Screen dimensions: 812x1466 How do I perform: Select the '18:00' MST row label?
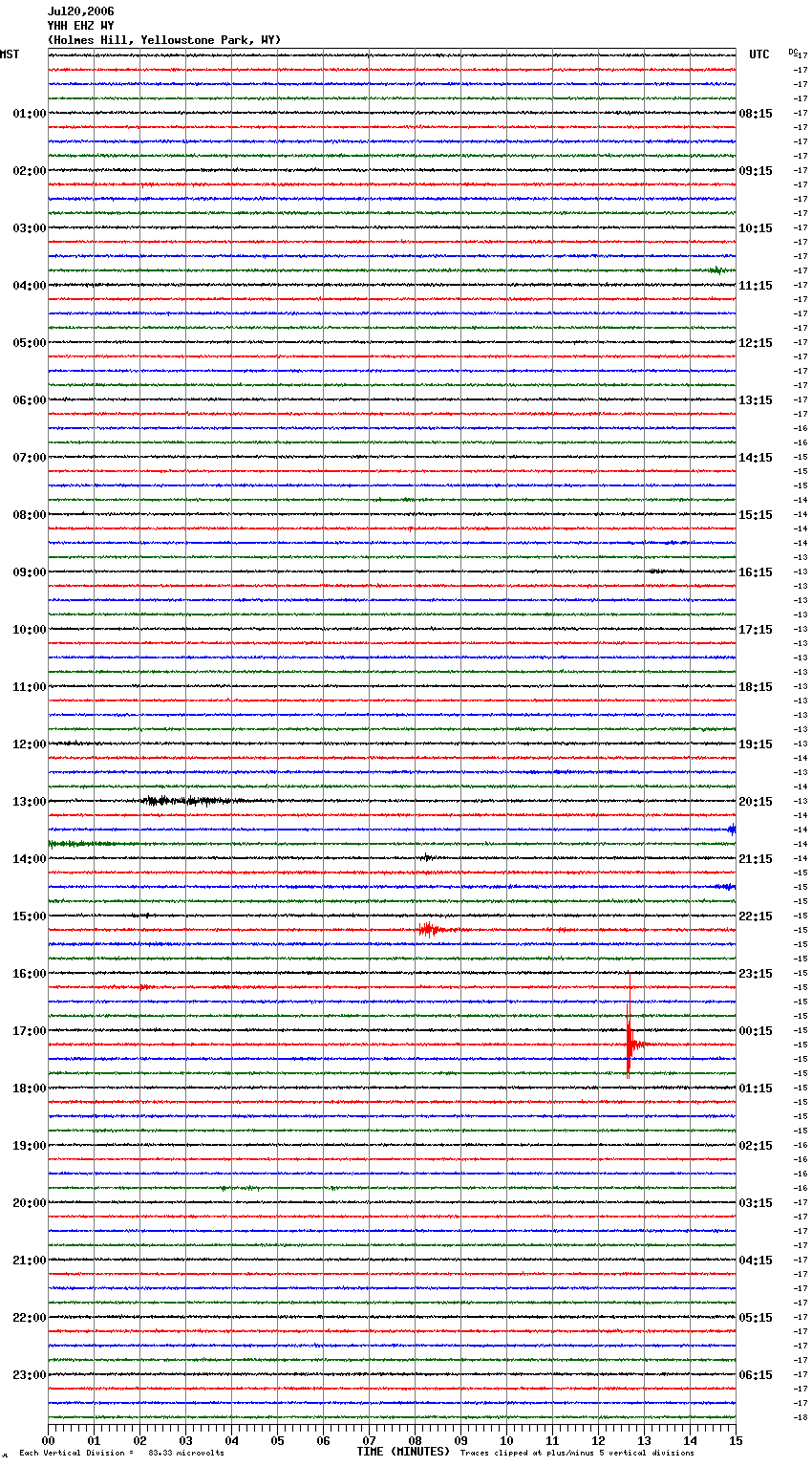point(30,1089)
